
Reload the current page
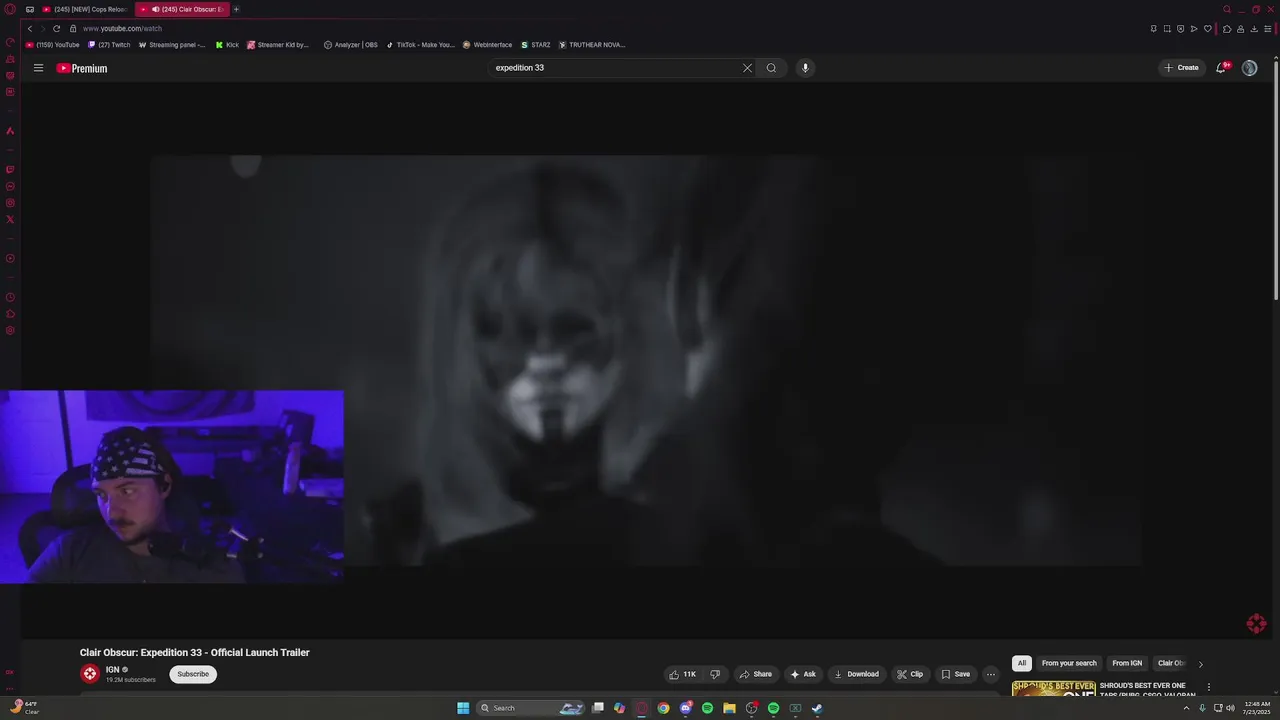pos(56,28)
